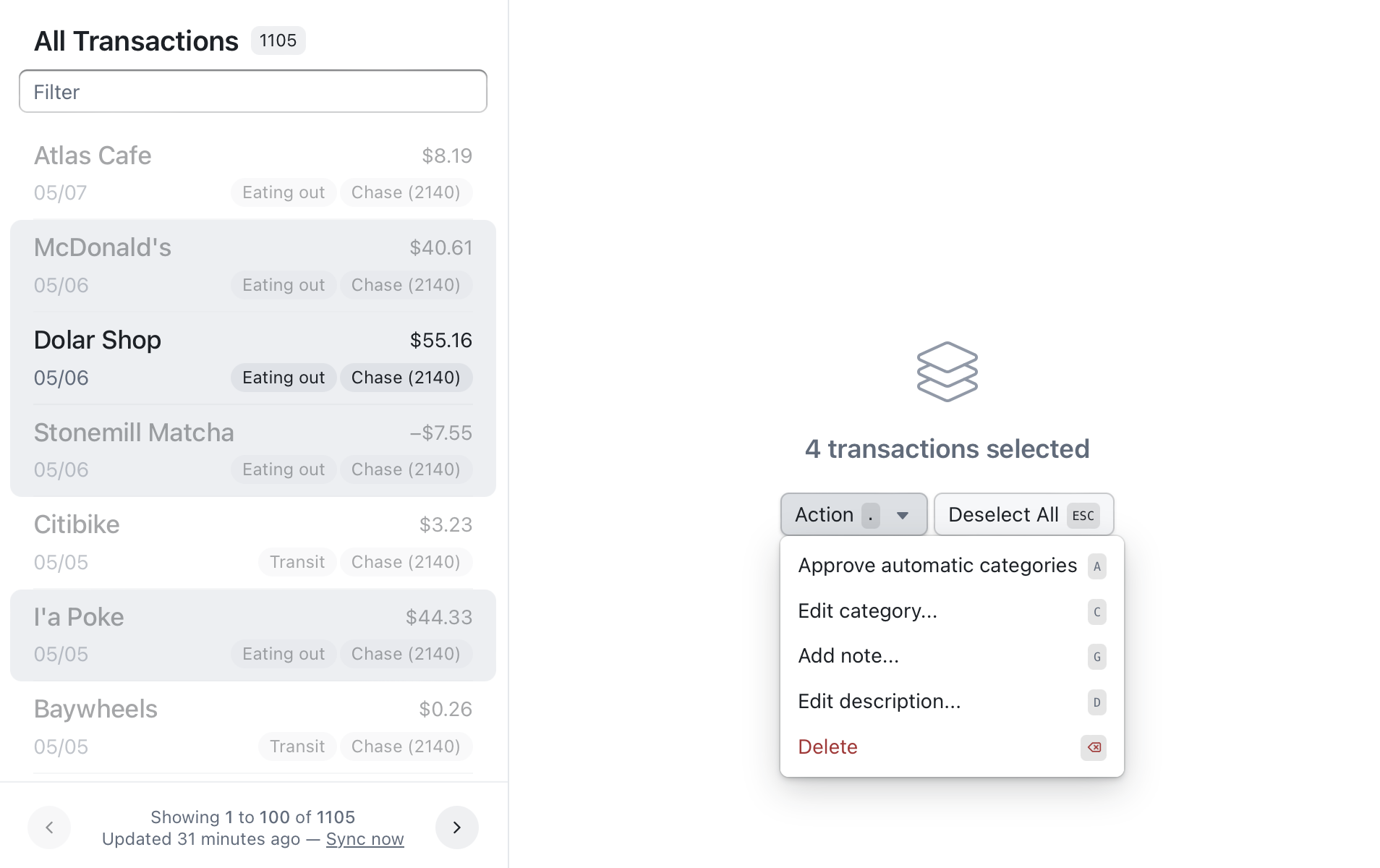Click the previous page arrow

[49, 827]
